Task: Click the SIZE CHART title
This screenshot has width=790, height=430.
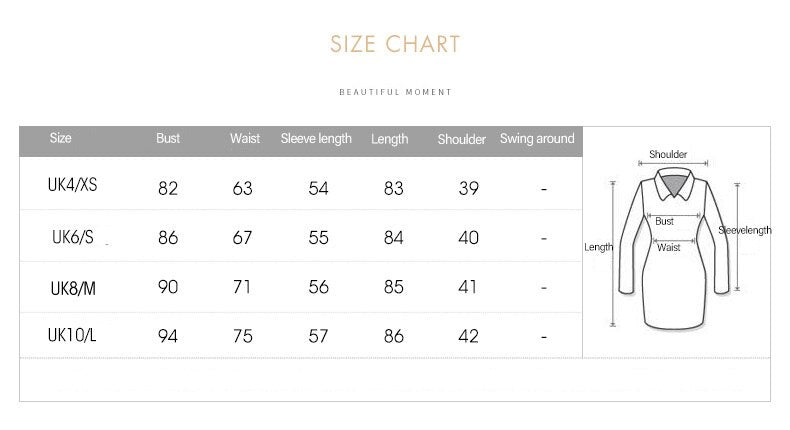Action: [395, 44]
